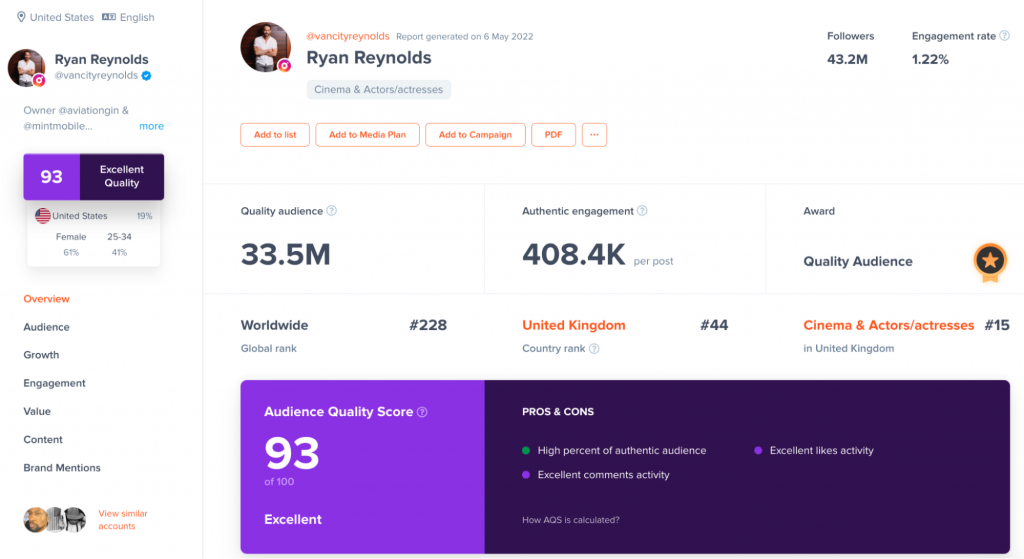Click Excellent comments activity text
Image resolution: width=1024 pixels, height=559 pixels.
[x=603, y=475]
